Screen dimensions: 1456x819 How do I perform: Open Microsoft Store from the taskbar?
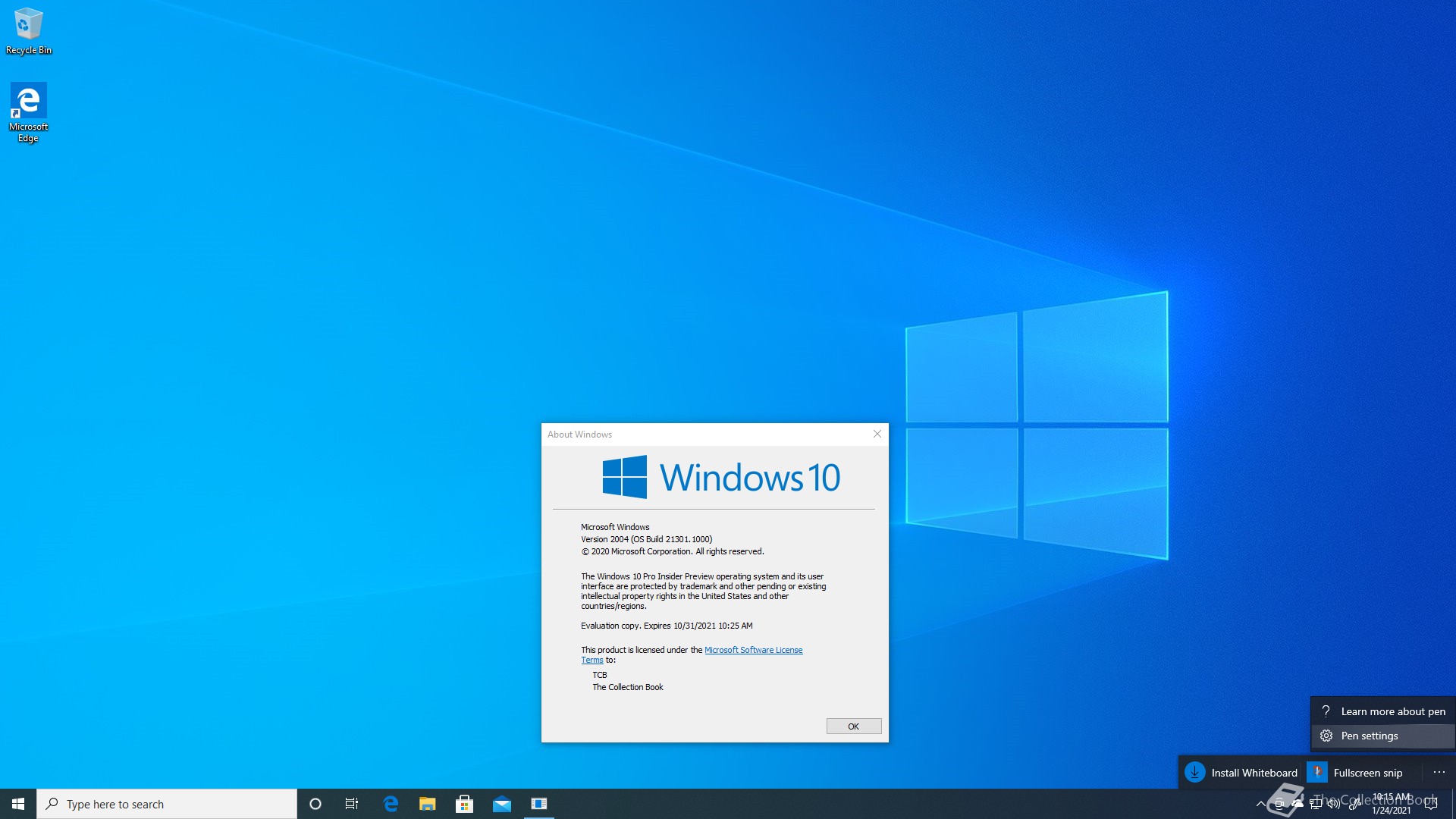pyautogui.click(x=465, y=804)
